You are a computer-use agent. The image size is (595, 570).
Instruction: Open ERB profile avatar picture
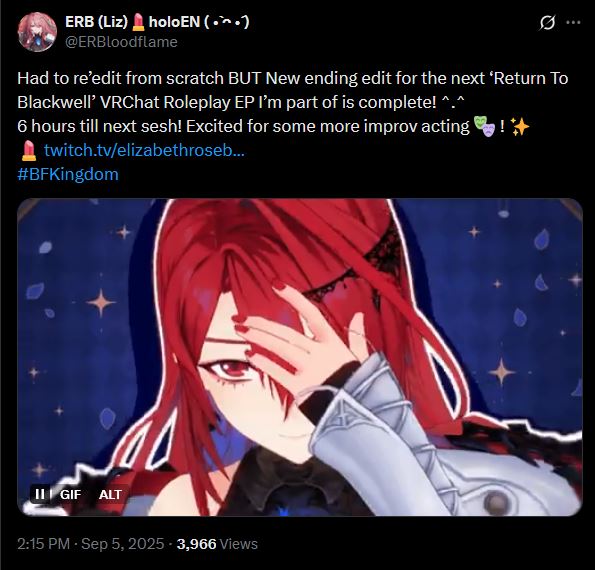[x=37, y=32]
